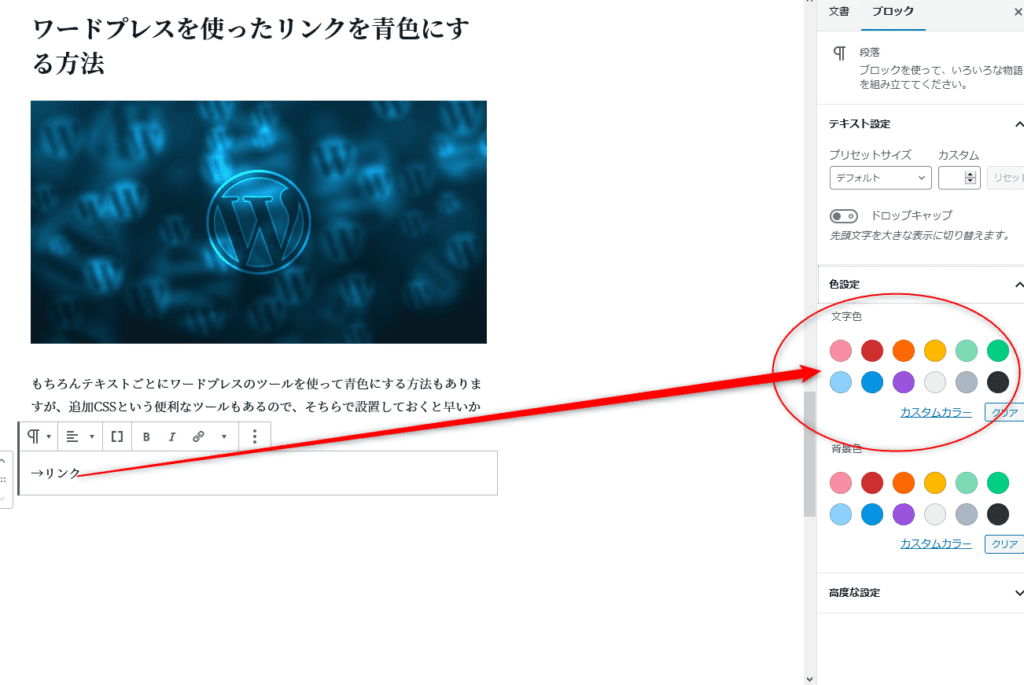Choose the orange 文字色 swatch

click(x=903, y=351)
